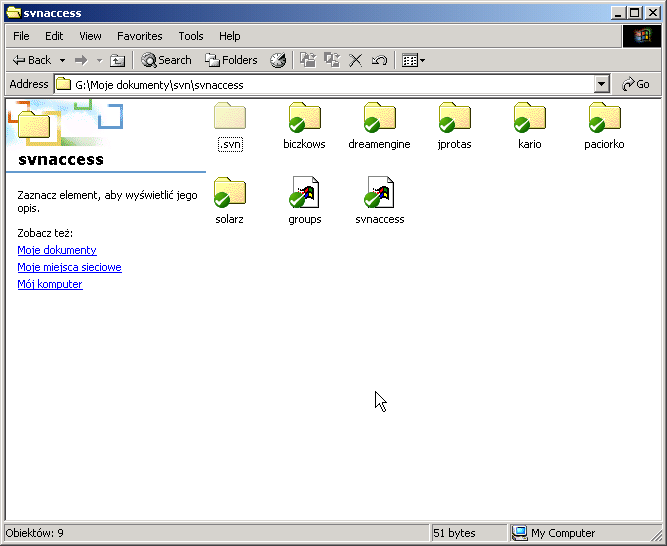Toggle the Folders pane button
667x546 pixels.
(x=231, y=60)
